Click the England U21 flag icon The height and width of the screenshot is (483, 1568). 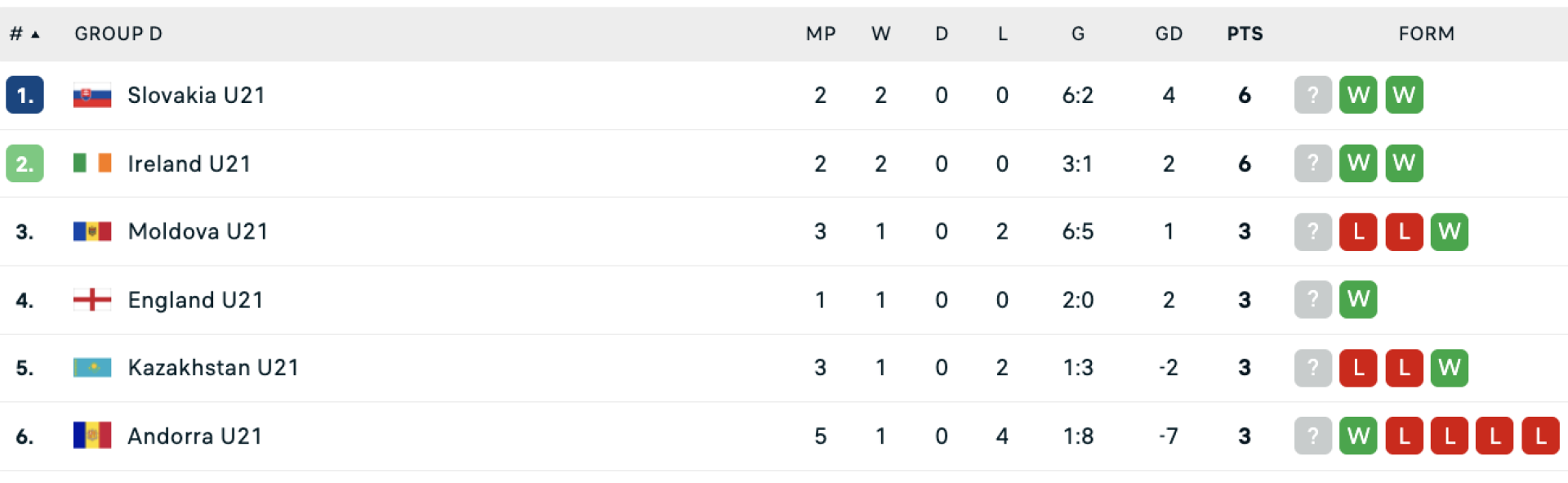point(91,300)
